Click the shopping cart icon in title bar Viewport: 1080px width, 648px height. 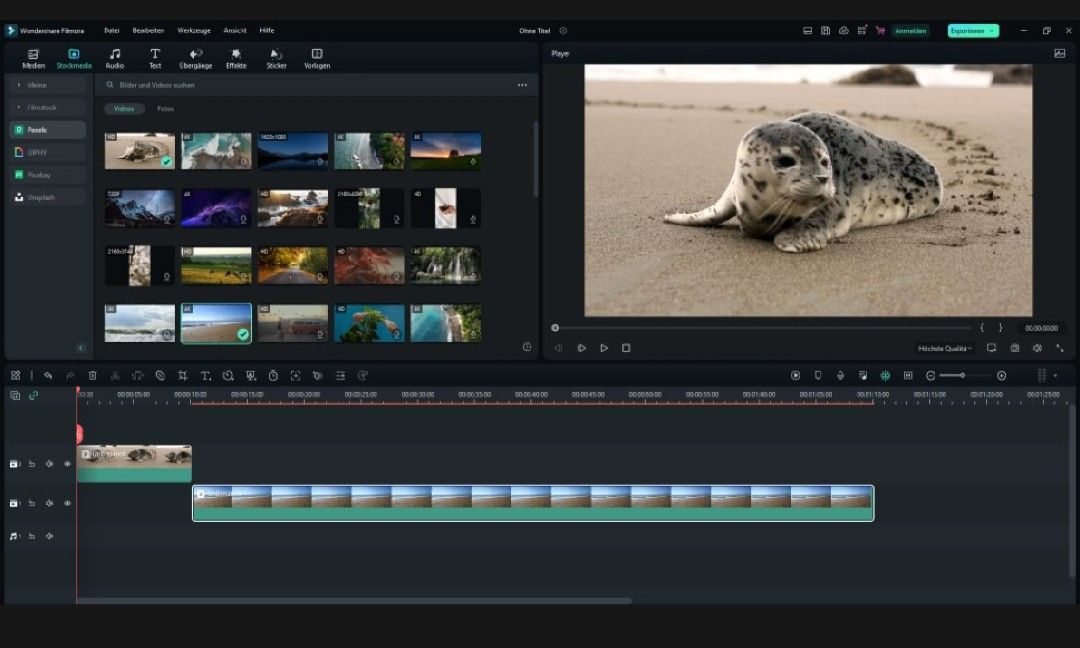[x=880, y=30]
